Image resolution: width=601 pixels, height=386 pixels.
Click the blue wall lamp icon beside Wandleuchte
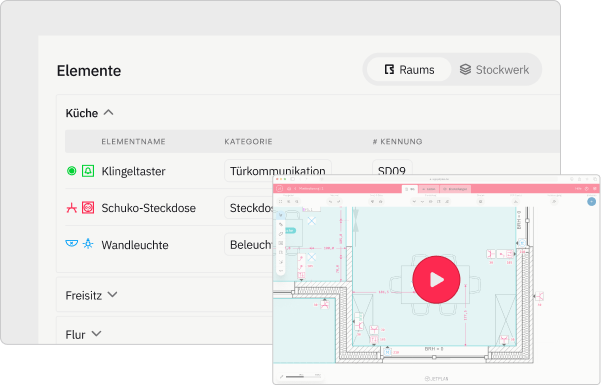pos(72,243)
